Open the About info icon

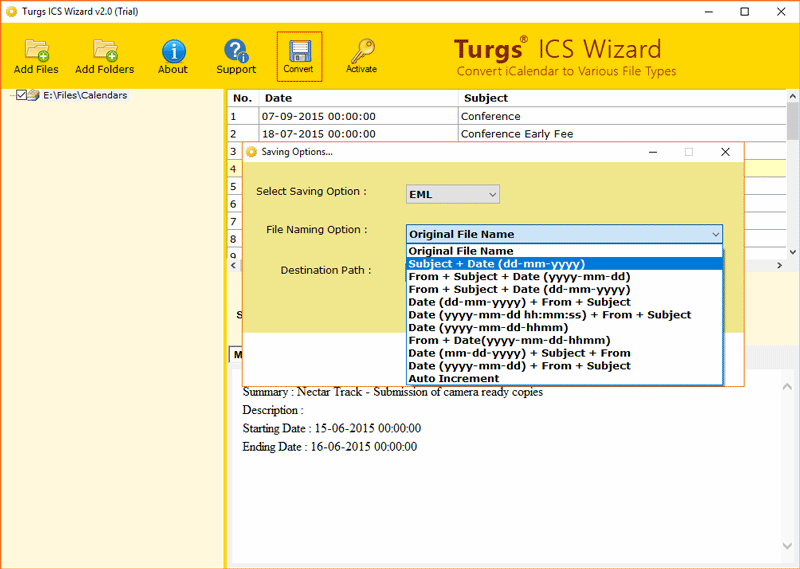173,51
